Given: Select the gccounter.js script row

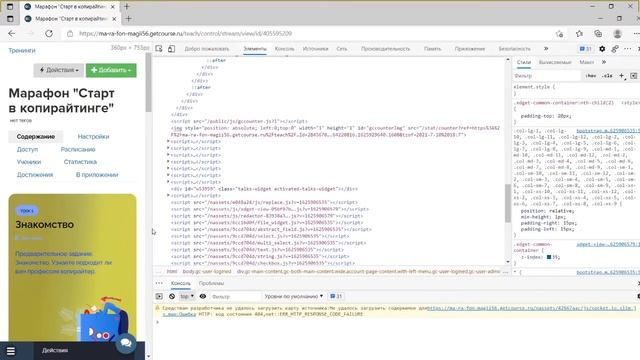Looking at the screenshot, I should click(x=239, y=121).
